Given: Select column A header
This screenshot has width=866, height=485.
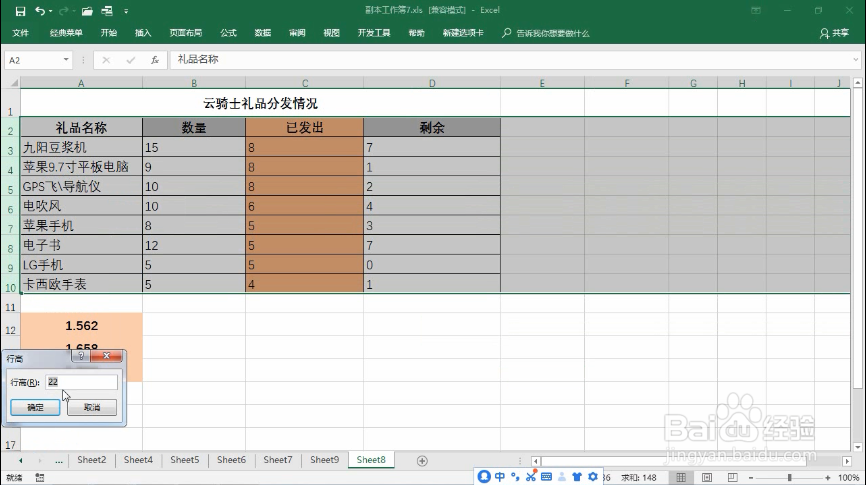Looking at the screenshot, I should pyautogui.click(x=81, y=83).
